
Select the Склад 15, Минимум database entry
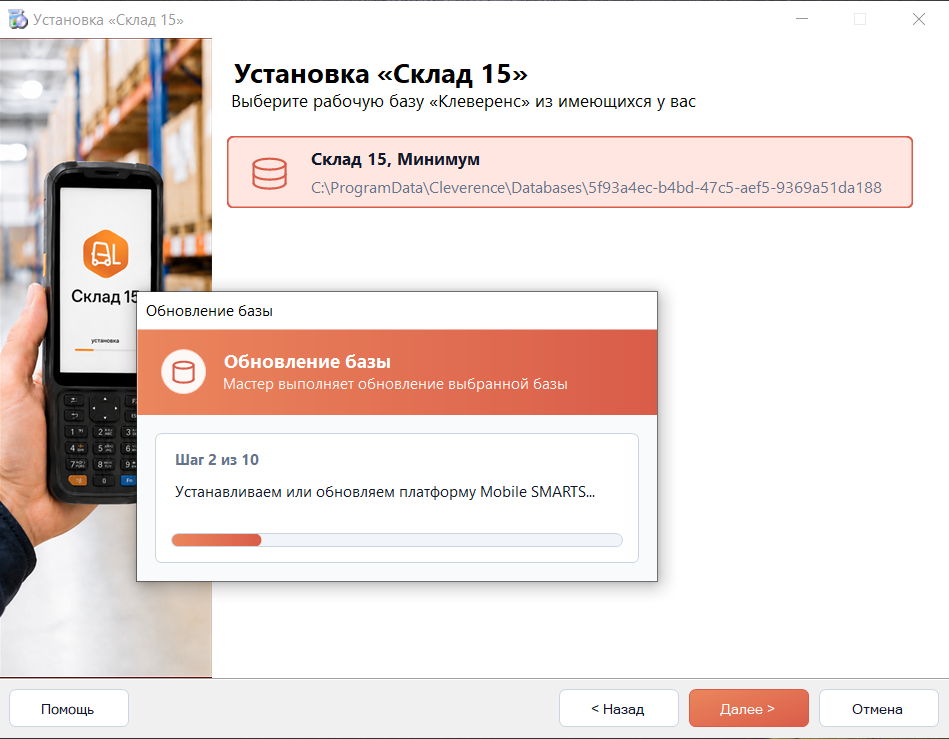pyautogui.click(x=570, y=172)
